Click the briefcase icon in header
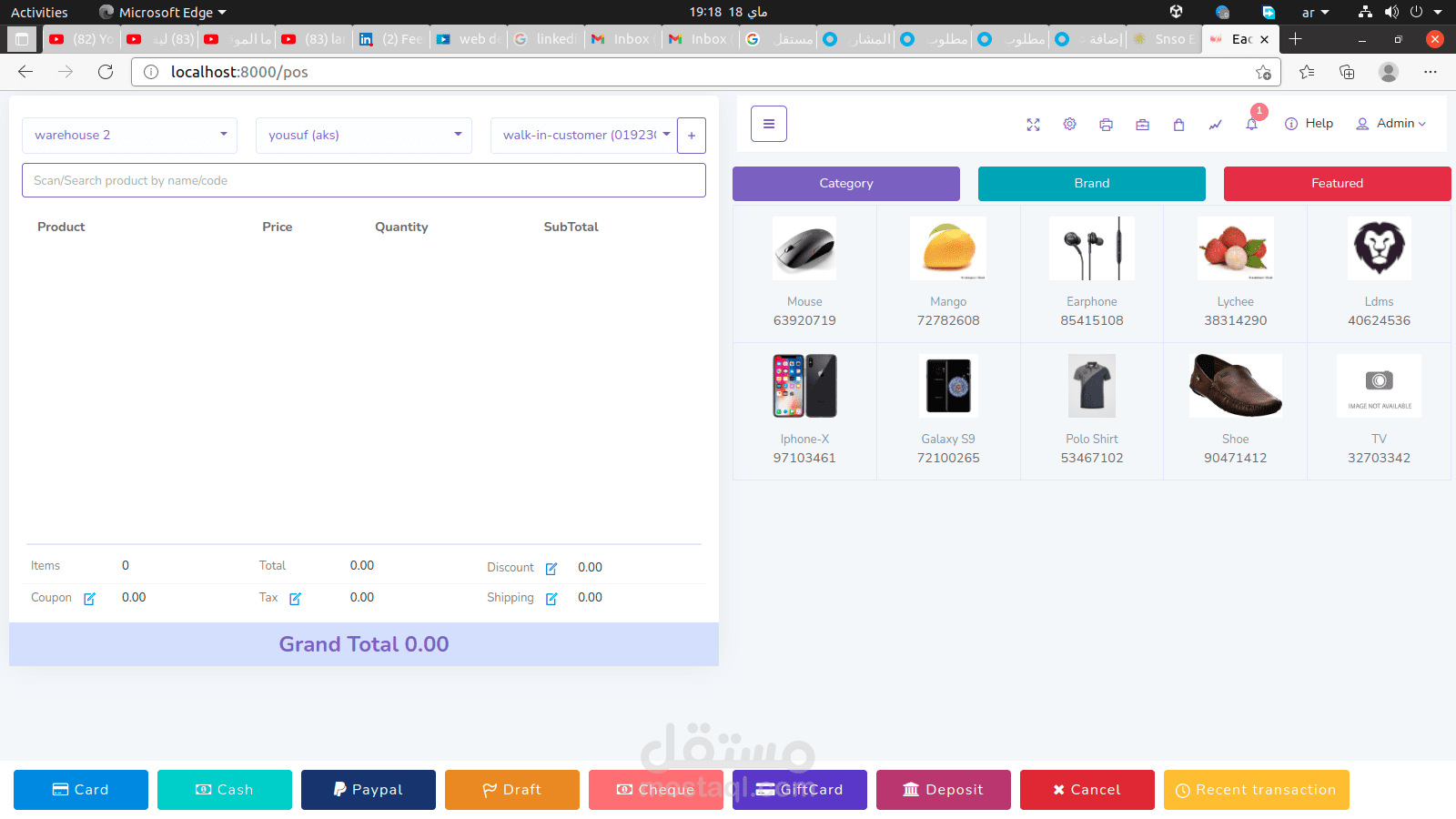 [x=1142, y=125]
